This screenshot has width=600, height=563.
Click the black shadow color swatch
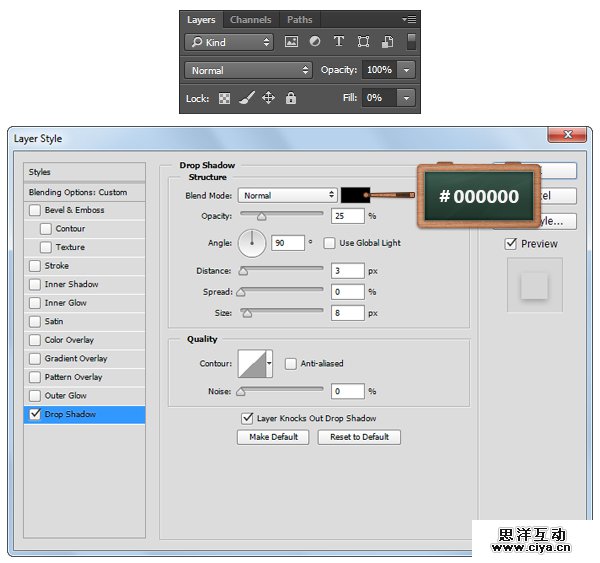(353, 195)
